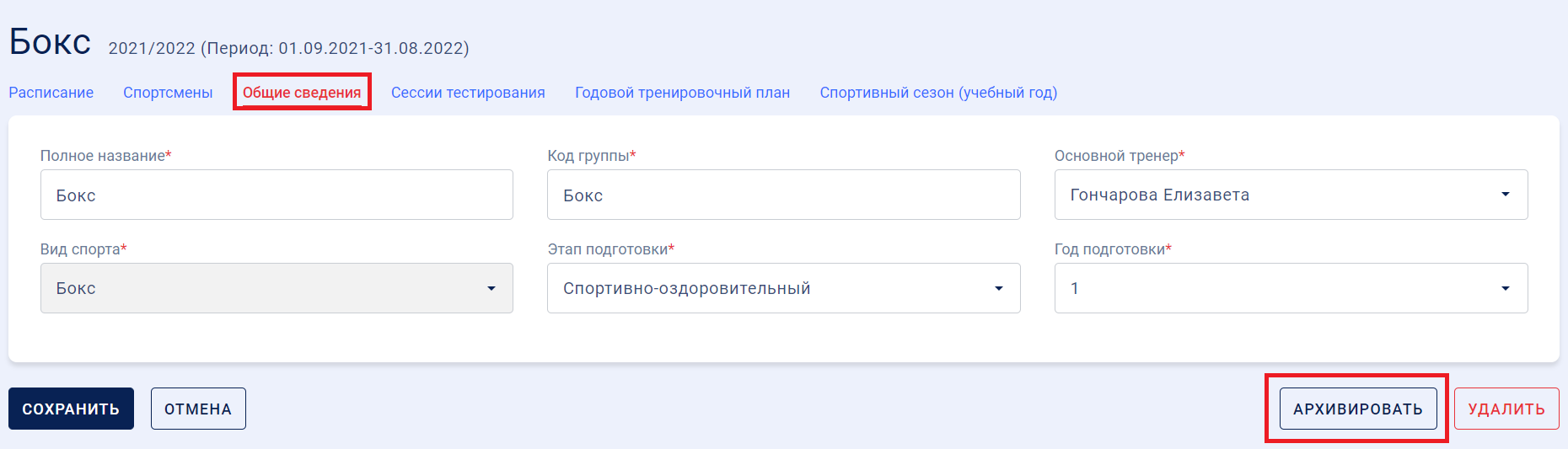Open Спортивный сезон (учебный год) tab
Viewport: 1568px width, 449px height.
coord(938,93)
